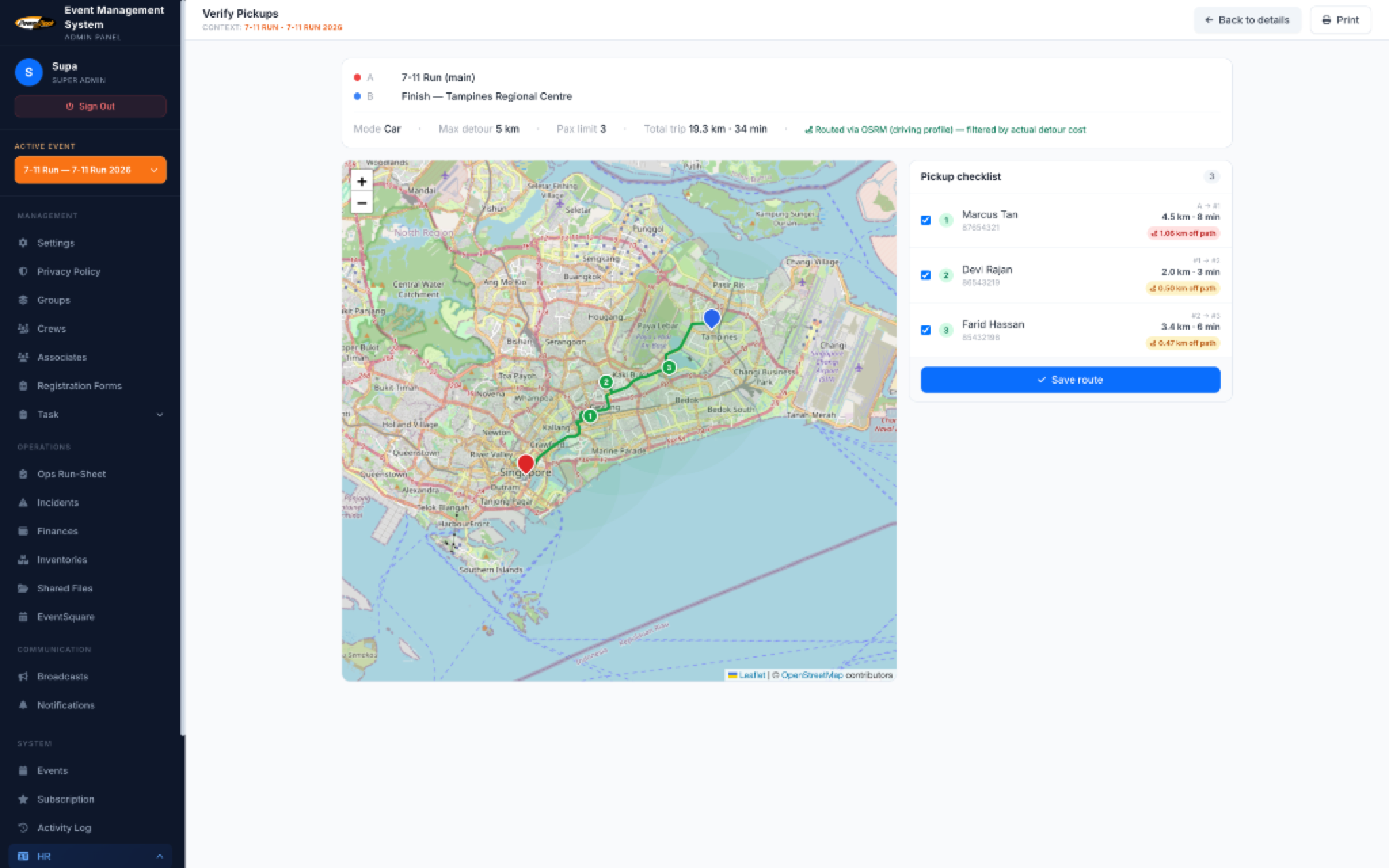The width and height of the screenshot is (1389, 868).
Task: Click the HR icon in sidebar
Action: click(23, 856)
